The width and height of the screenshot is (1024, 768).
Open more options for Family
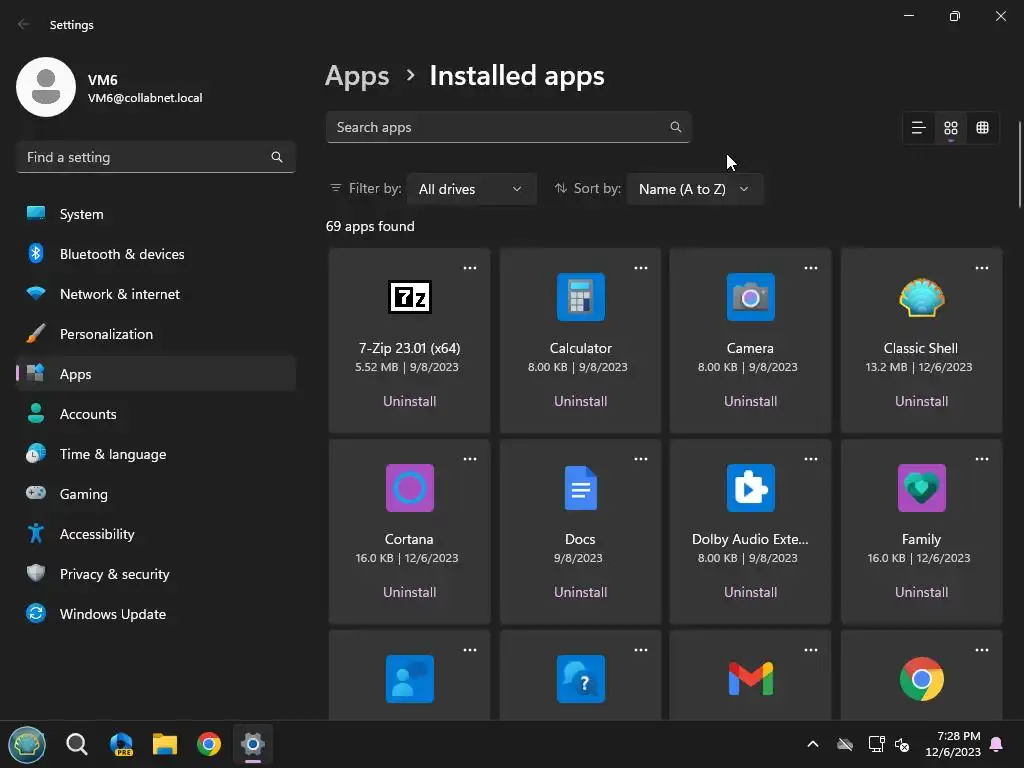coord(982,459)
